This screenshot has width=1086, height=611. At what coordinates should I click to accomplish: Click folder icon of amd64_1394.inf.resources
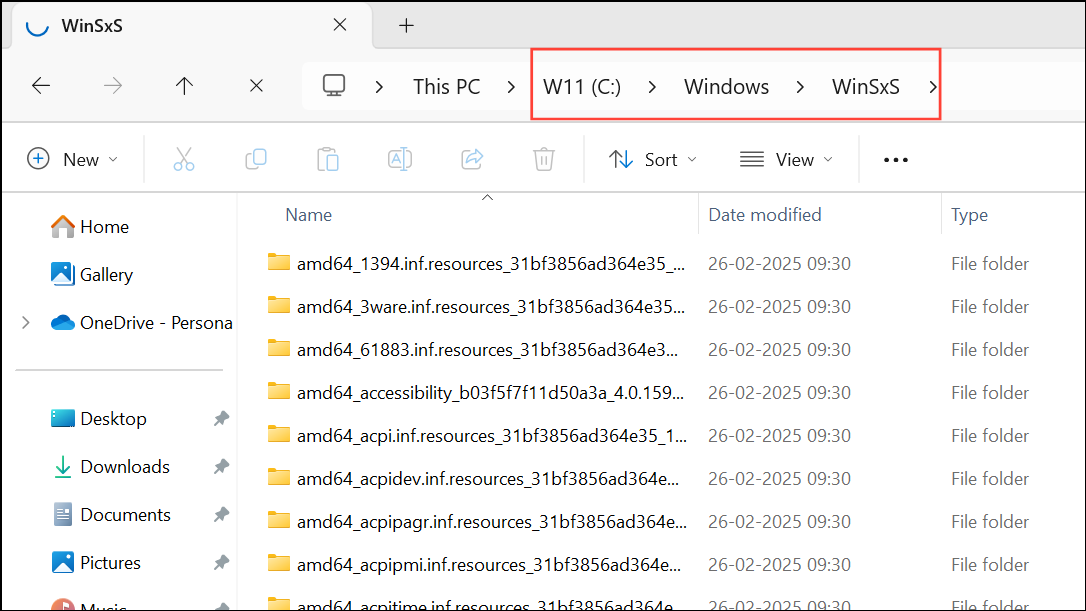[x=278, y=263]
